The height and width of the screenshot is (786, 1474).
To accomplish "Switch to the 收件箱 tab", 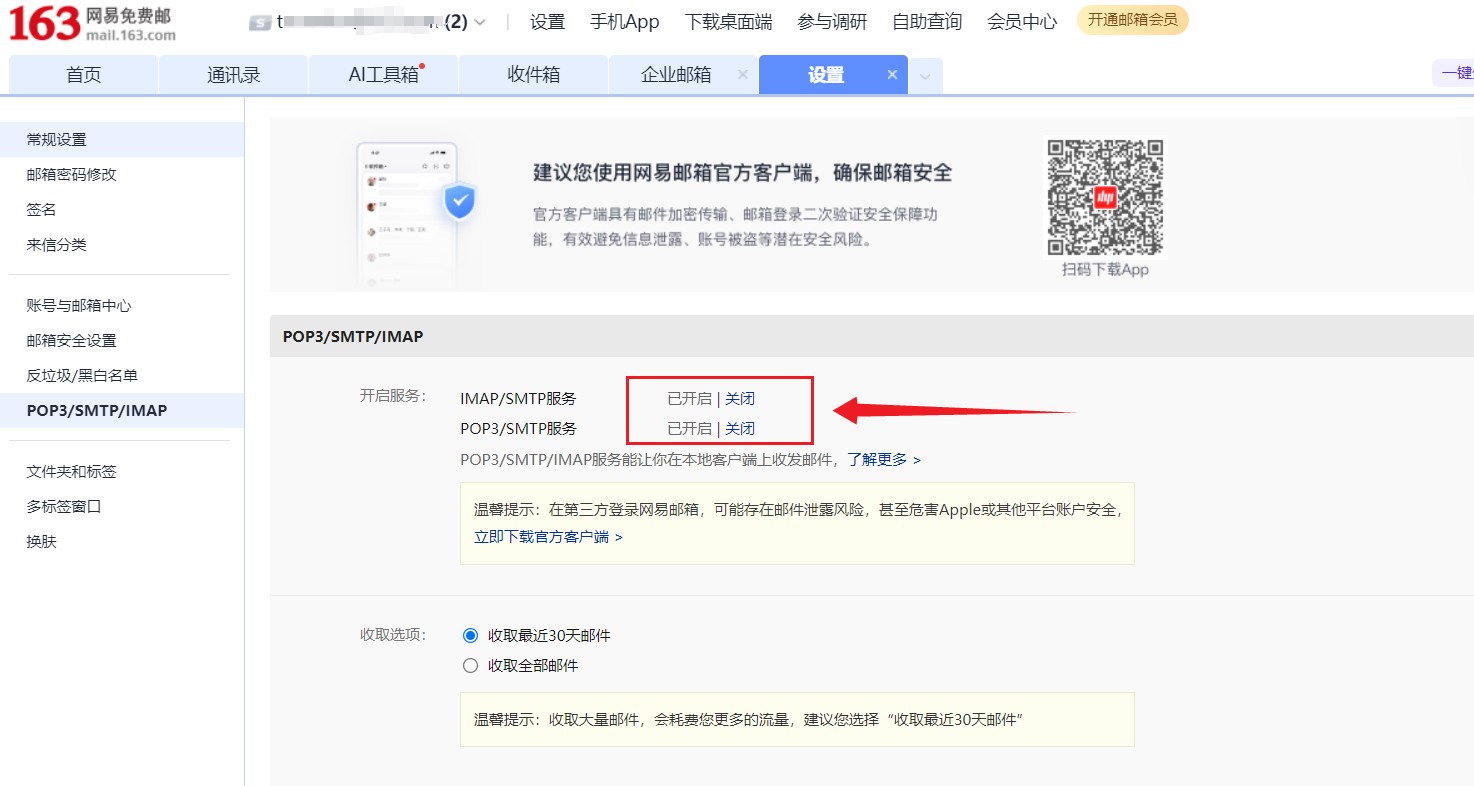I will point(533,75).
